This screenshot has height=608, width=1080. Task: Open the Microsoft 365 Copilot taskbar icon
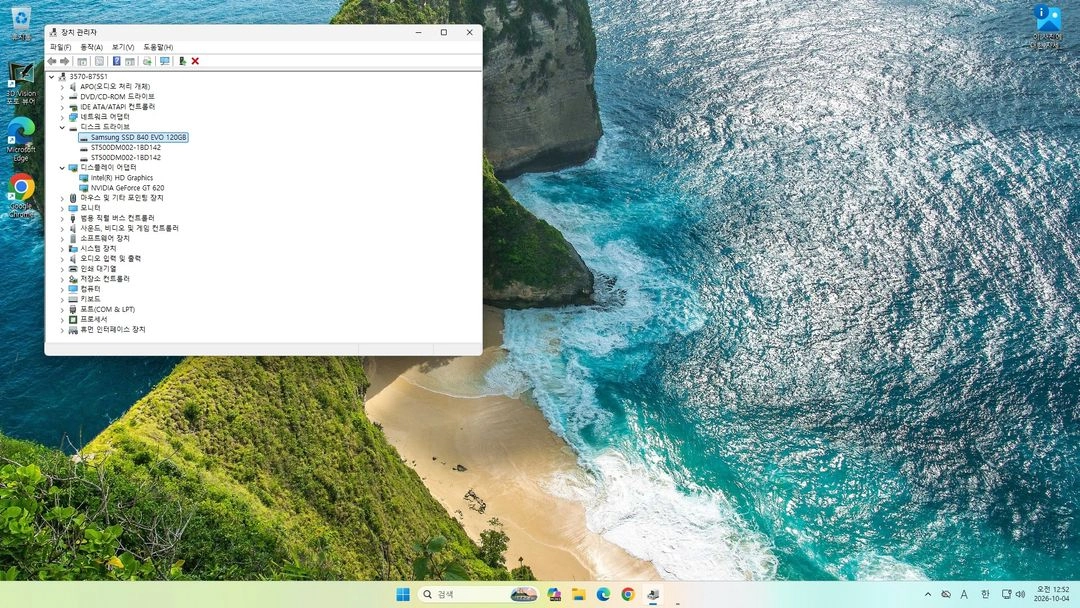(554, 594)
